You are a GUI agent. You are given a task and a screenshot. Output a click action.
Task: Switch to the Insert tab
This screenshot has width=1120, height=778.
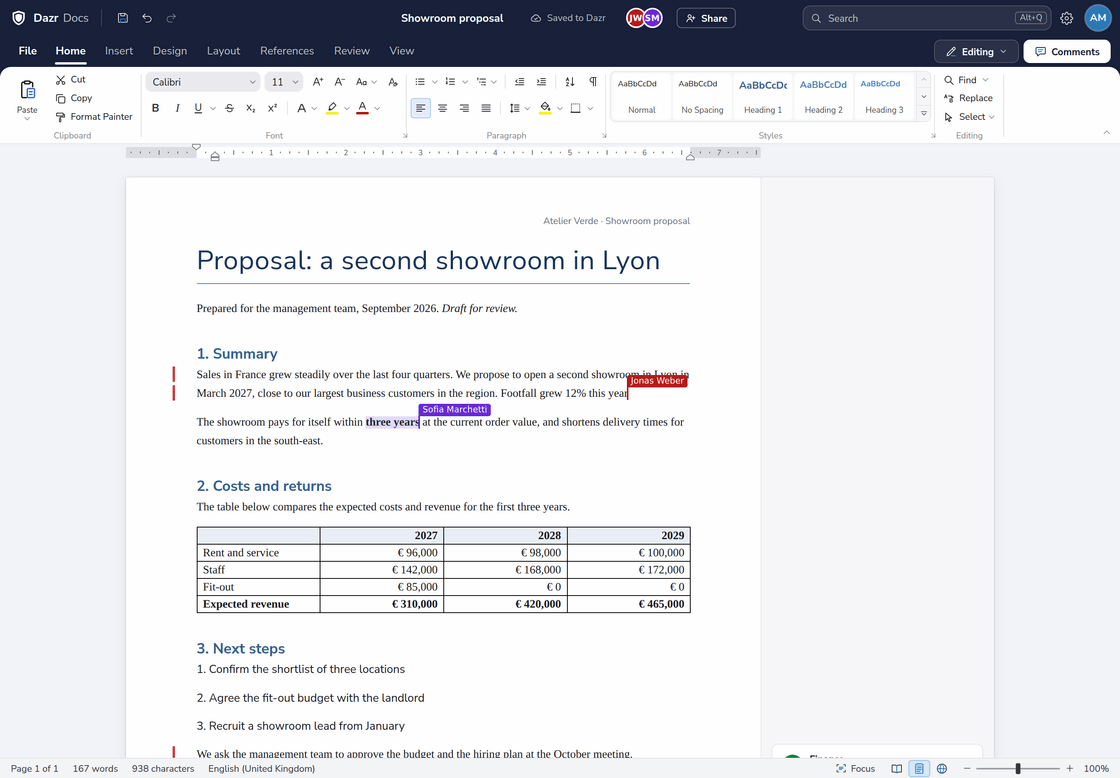point(119,51)
